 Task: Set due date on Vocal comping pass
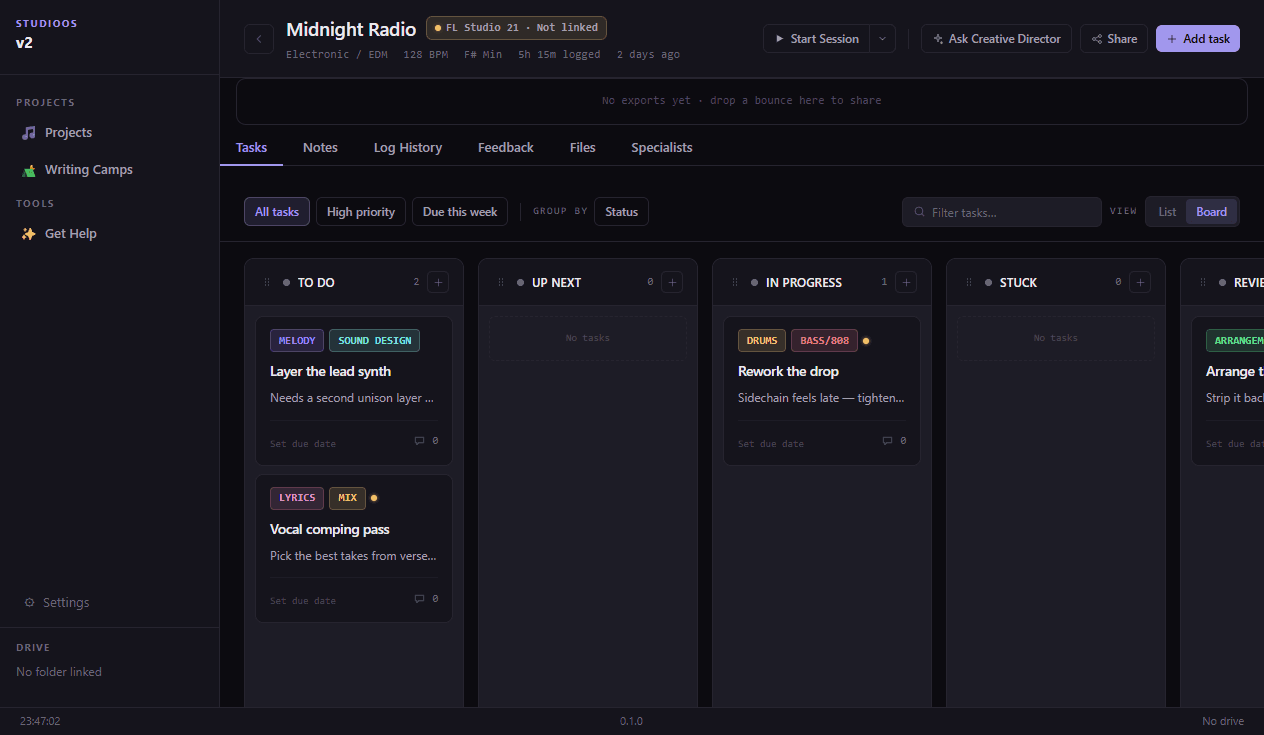(303, 602)
